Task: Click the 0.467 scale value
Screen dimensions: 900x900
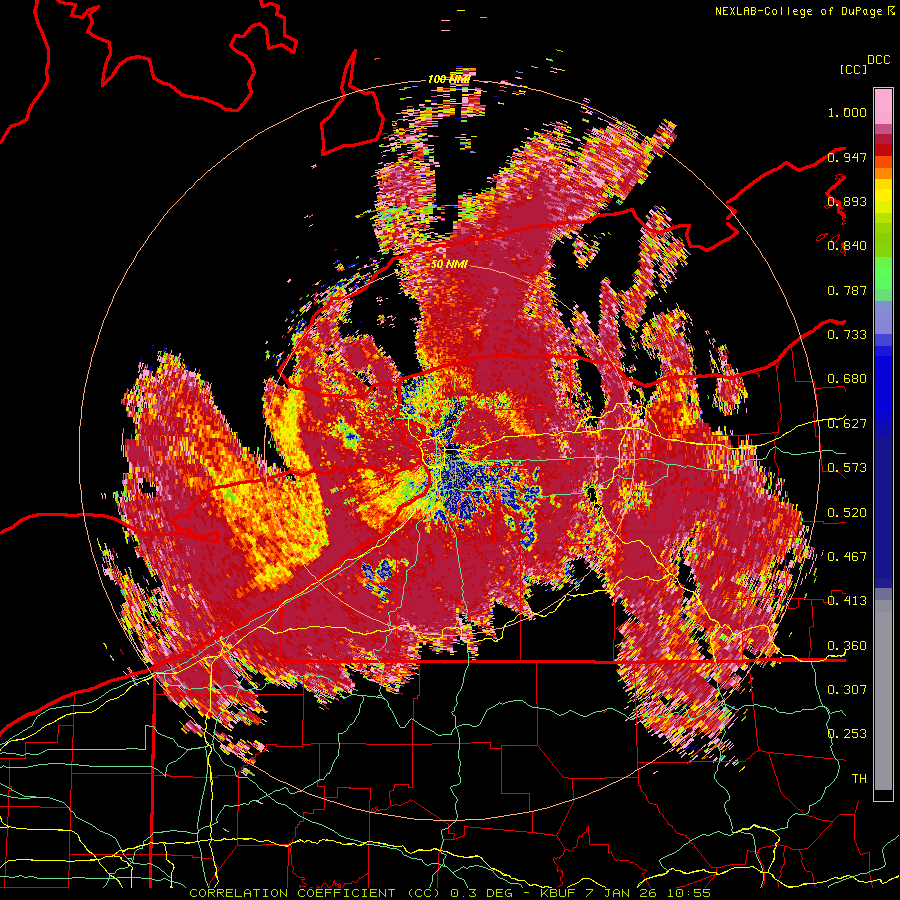Action: [x=847, y=556]
